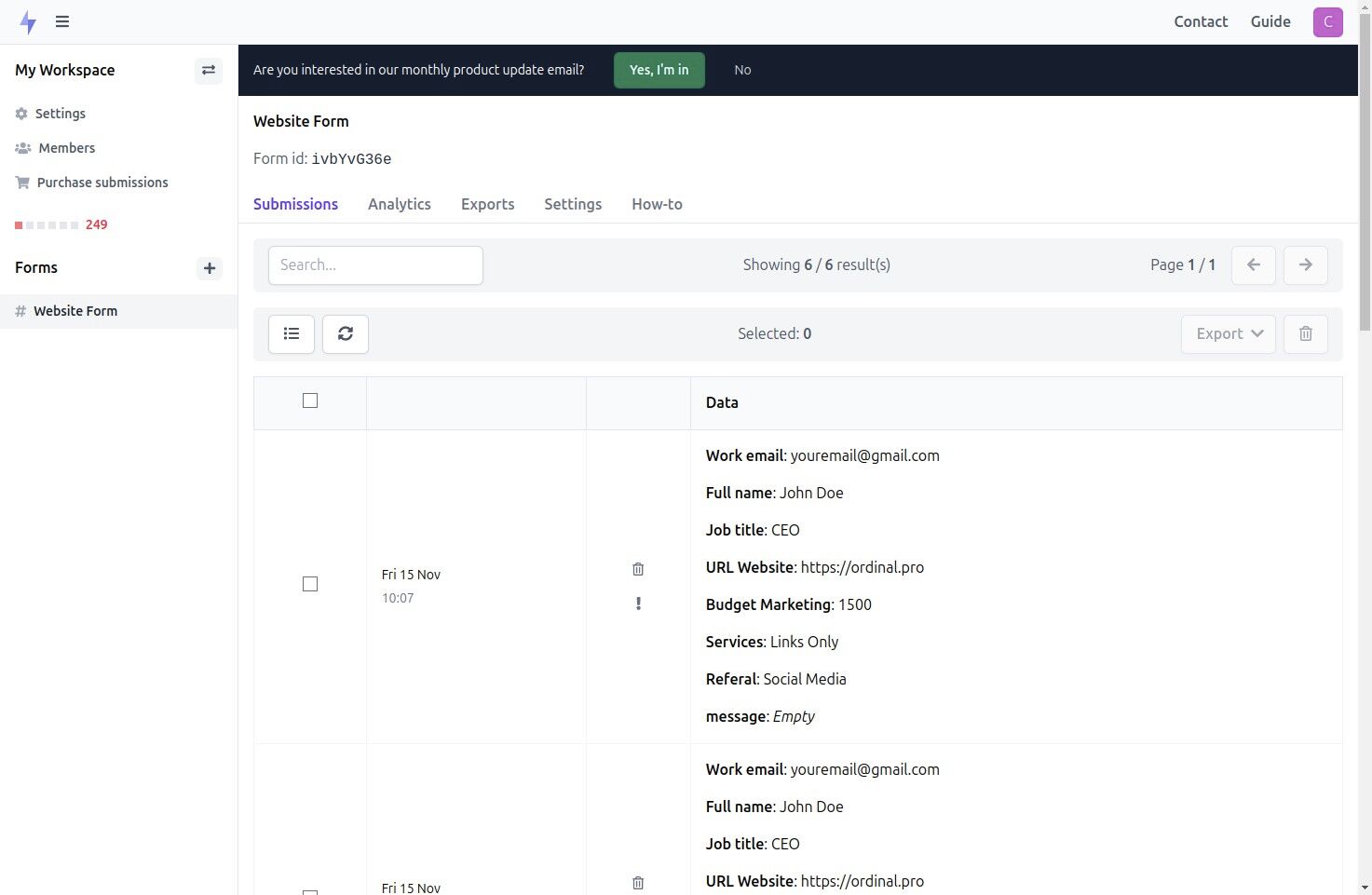
Task: Click 'Yes, I'm in' for product updates
Action: (659, 70)
